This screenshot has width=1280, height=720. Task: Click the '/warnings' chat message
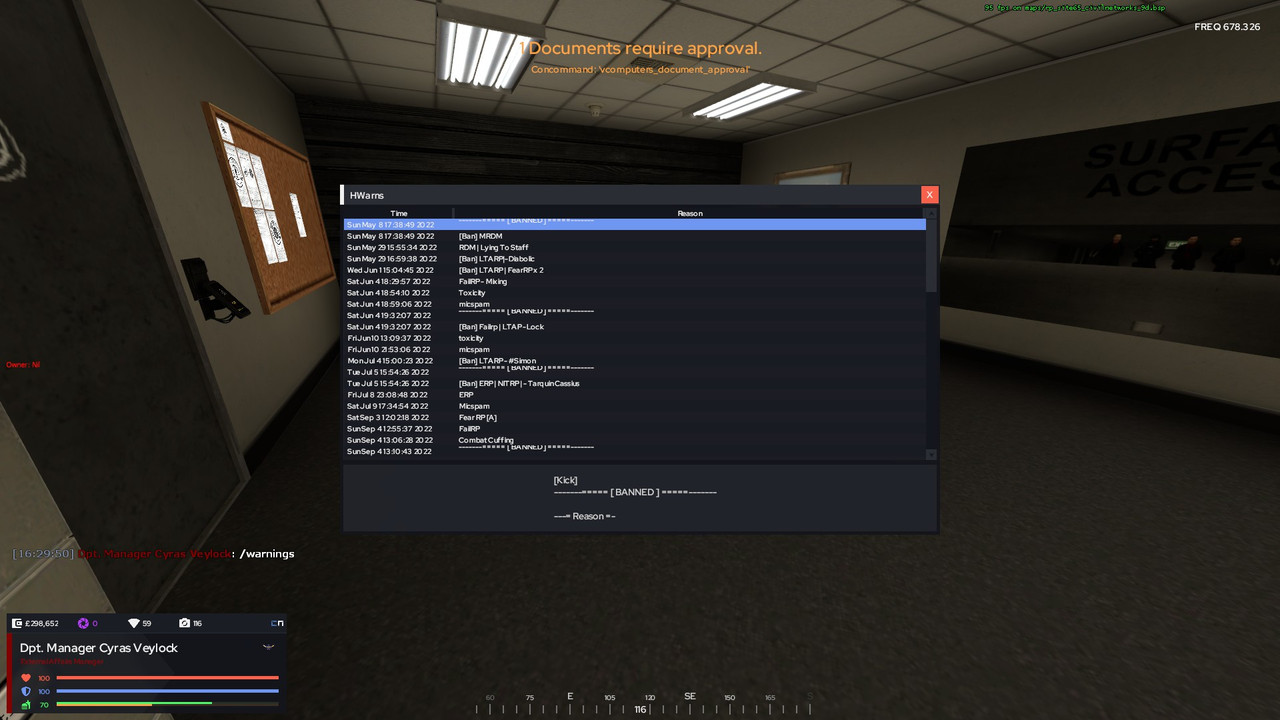pos(267,553)
